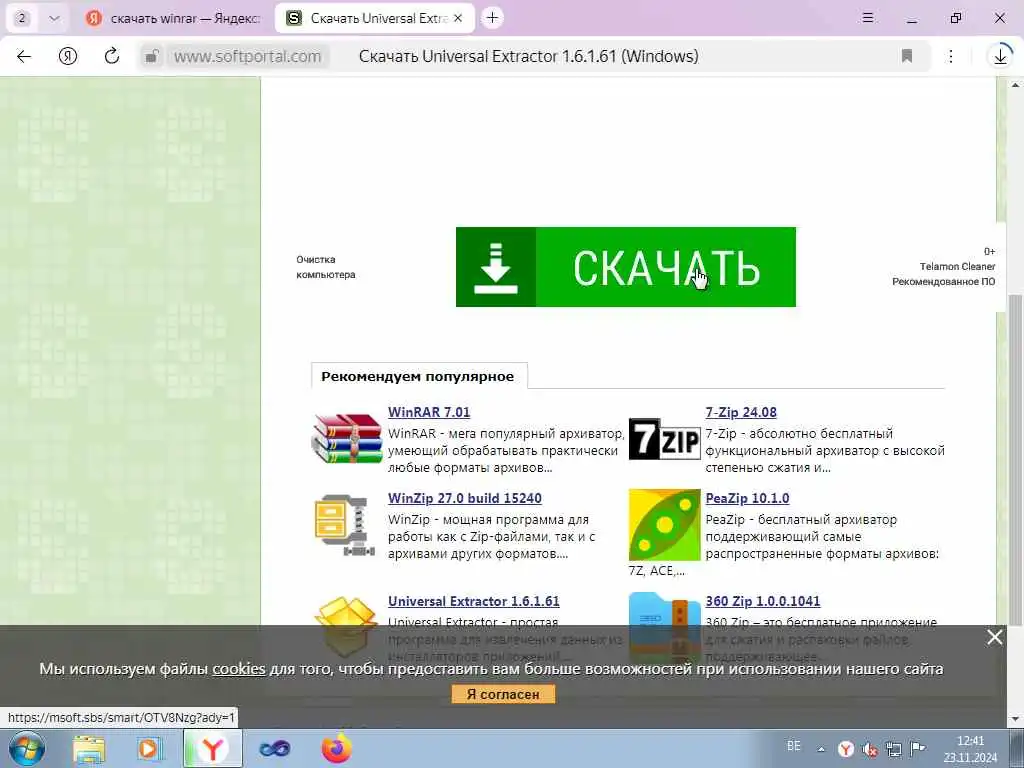Screen dimensions: 1024x768
Task: Open the Action Center flag icon
Action: pyautogui.click(x=918, y=748)
